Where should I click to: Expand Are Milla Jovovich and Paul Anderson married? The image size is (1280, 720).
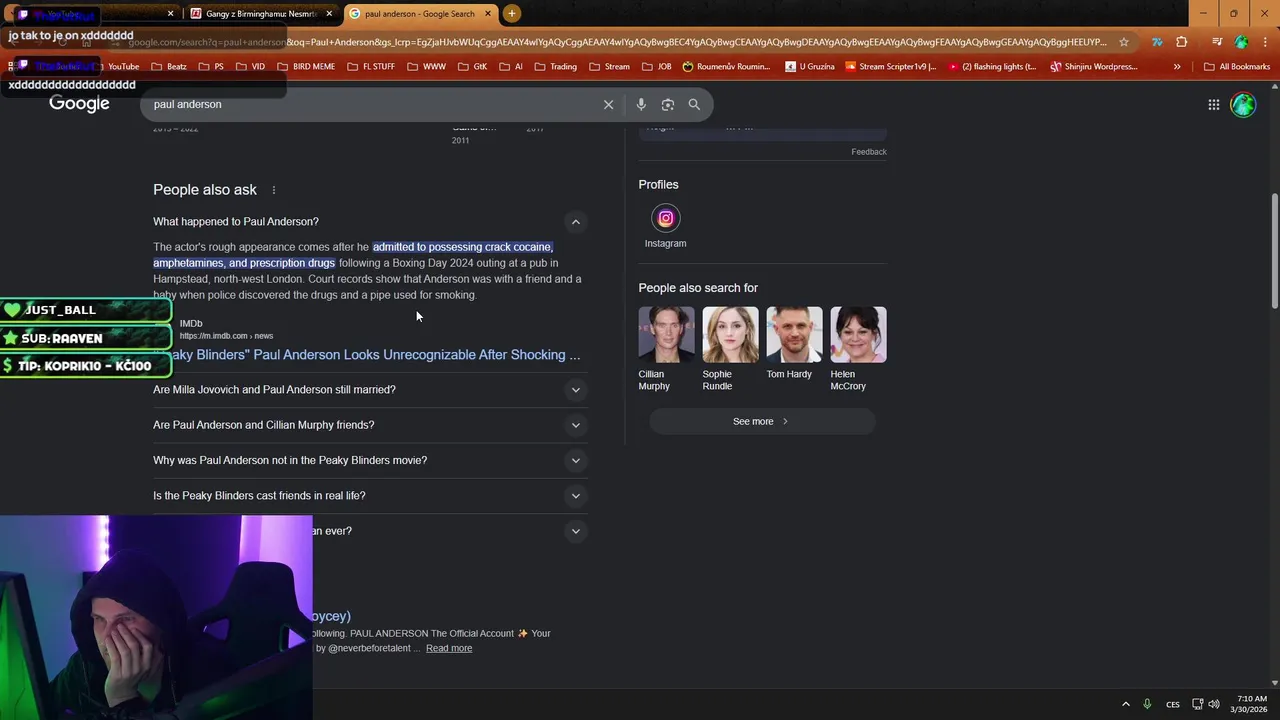[575, 390]
